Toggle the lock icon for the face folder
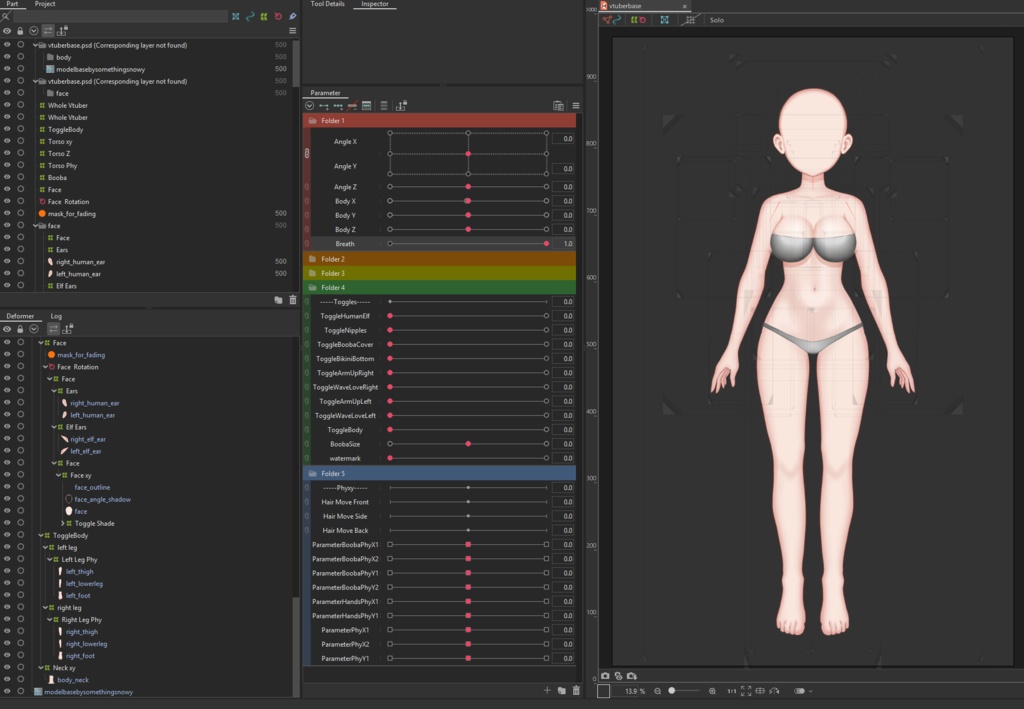 tap(20, 225)
